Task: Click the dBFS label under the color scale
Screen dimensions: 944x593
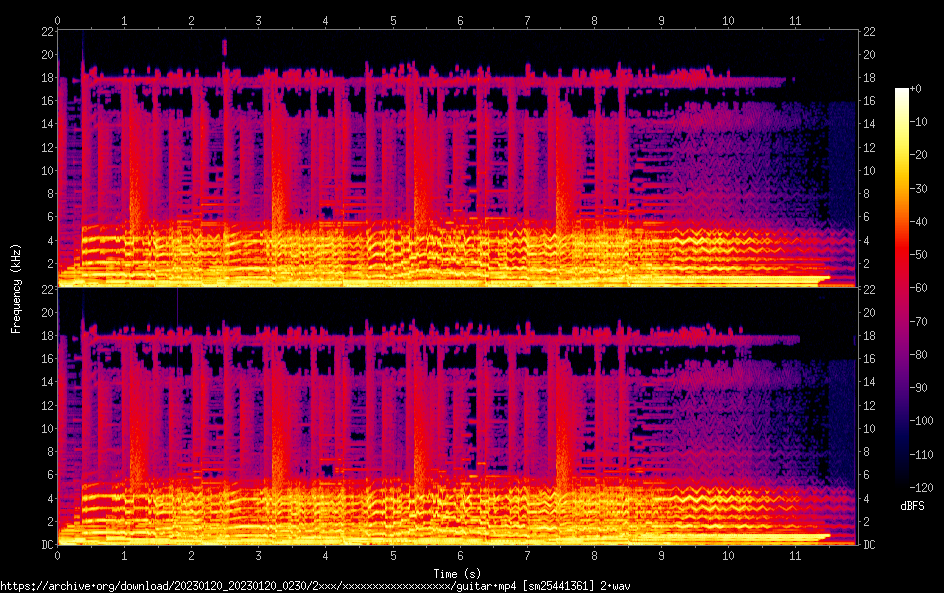Action: (x=912, y=507)
